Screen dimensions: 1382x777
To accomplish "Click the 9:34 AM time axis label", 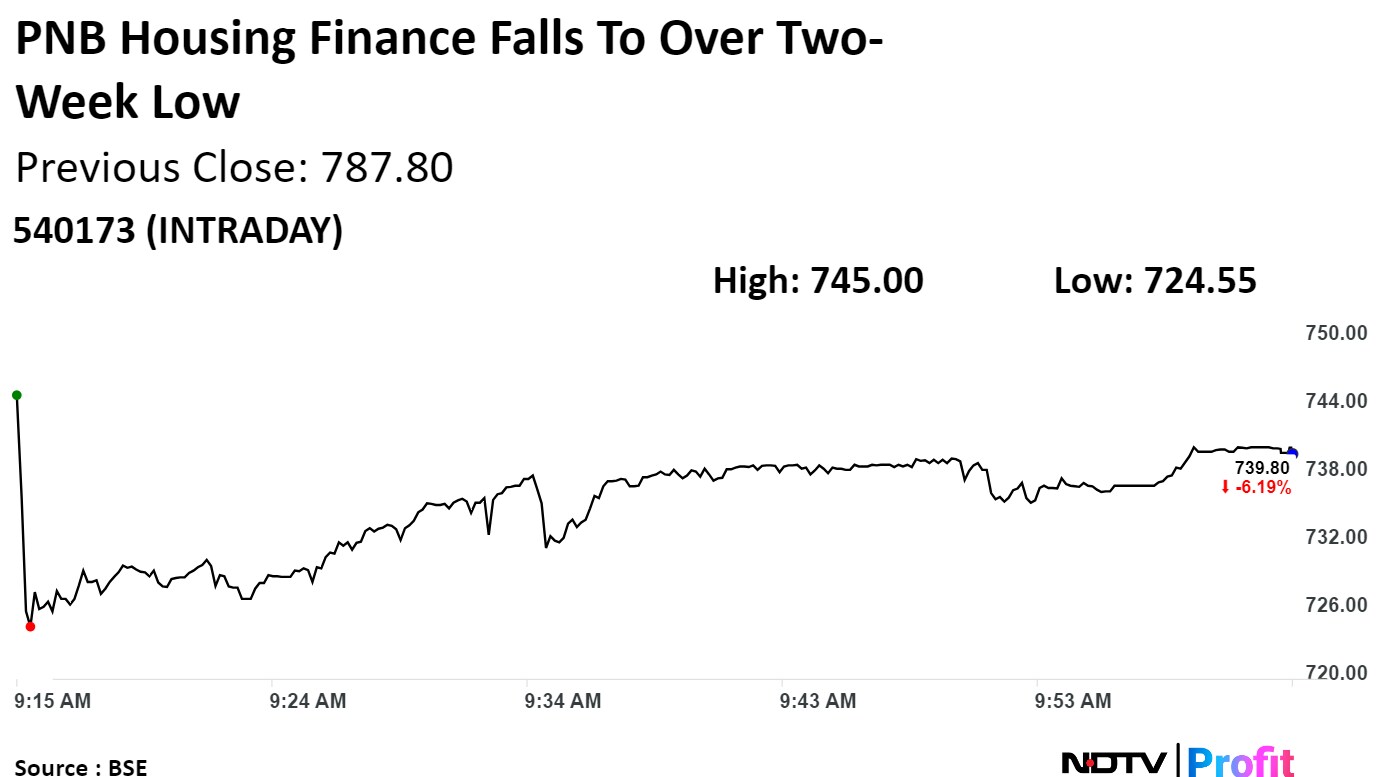I will pos(564,701).
